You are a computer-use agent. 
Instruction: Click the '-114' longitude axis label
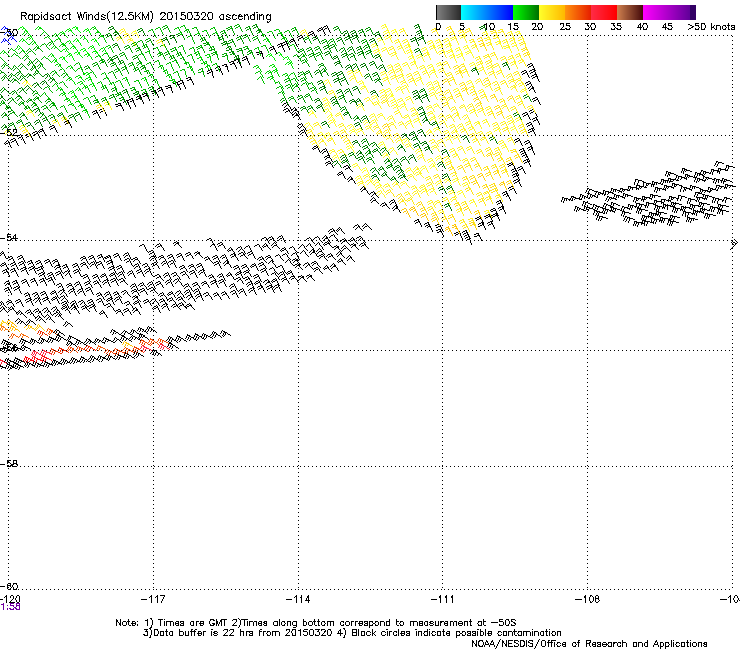(x=298, y=599)
